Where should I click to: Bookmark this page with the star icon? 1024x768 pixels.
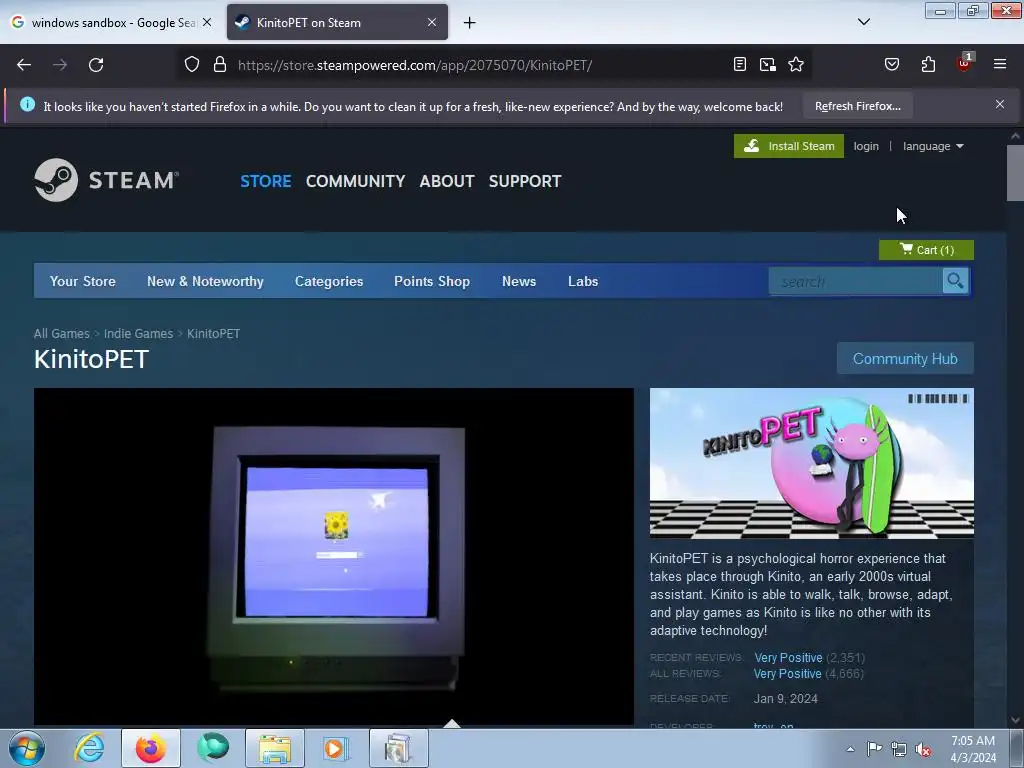pos(796,65)
